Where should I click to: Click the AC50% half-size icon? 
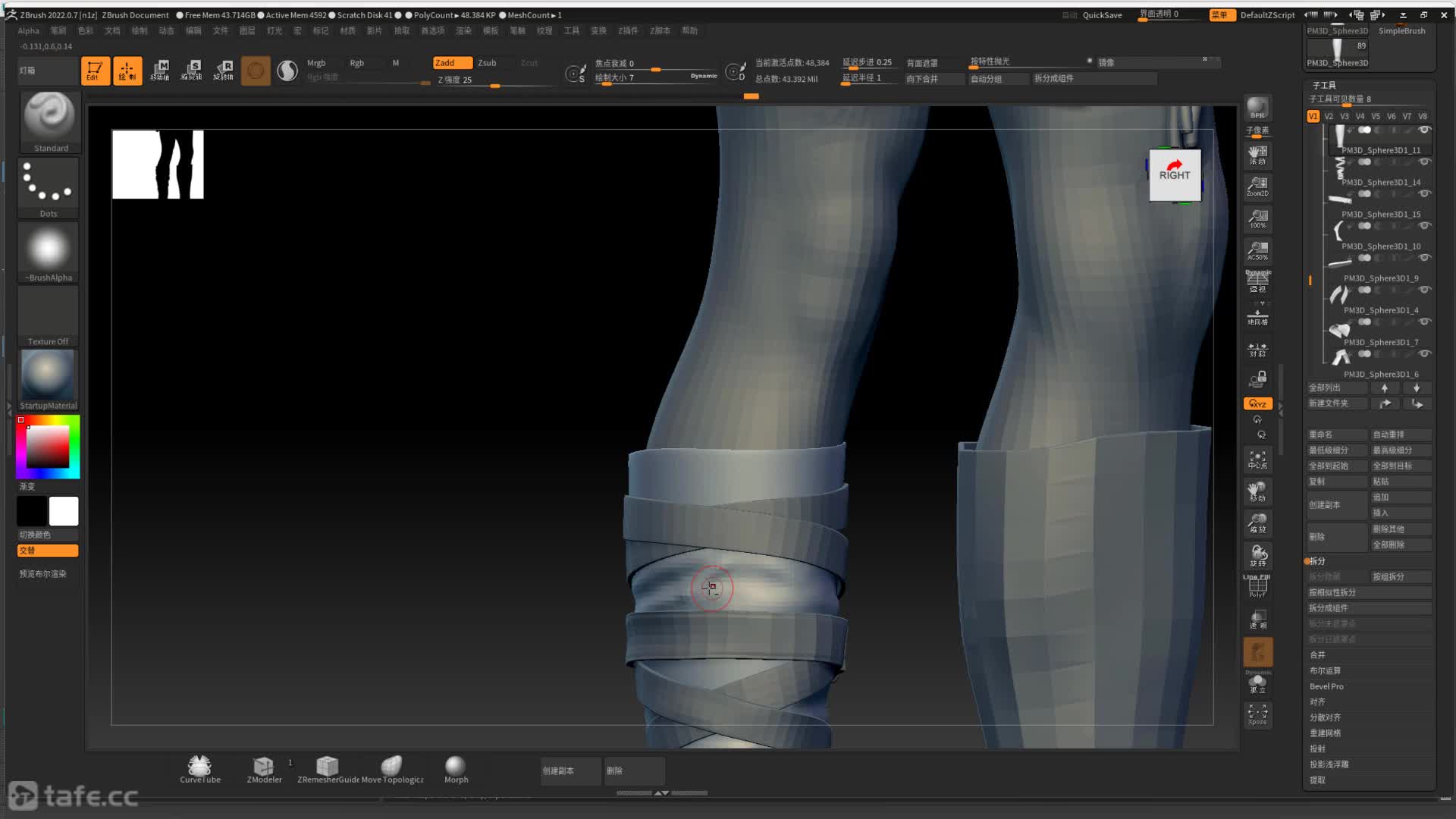tap(1257, 250)
